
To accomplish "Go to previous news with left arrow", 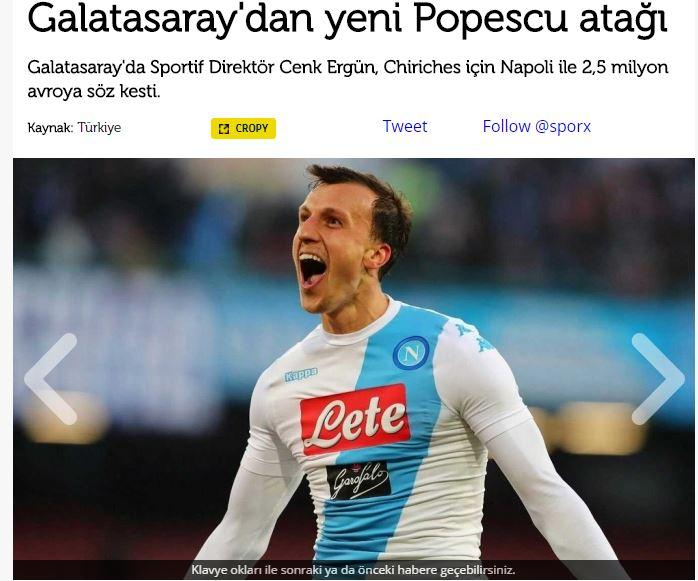I will (51, 379).
